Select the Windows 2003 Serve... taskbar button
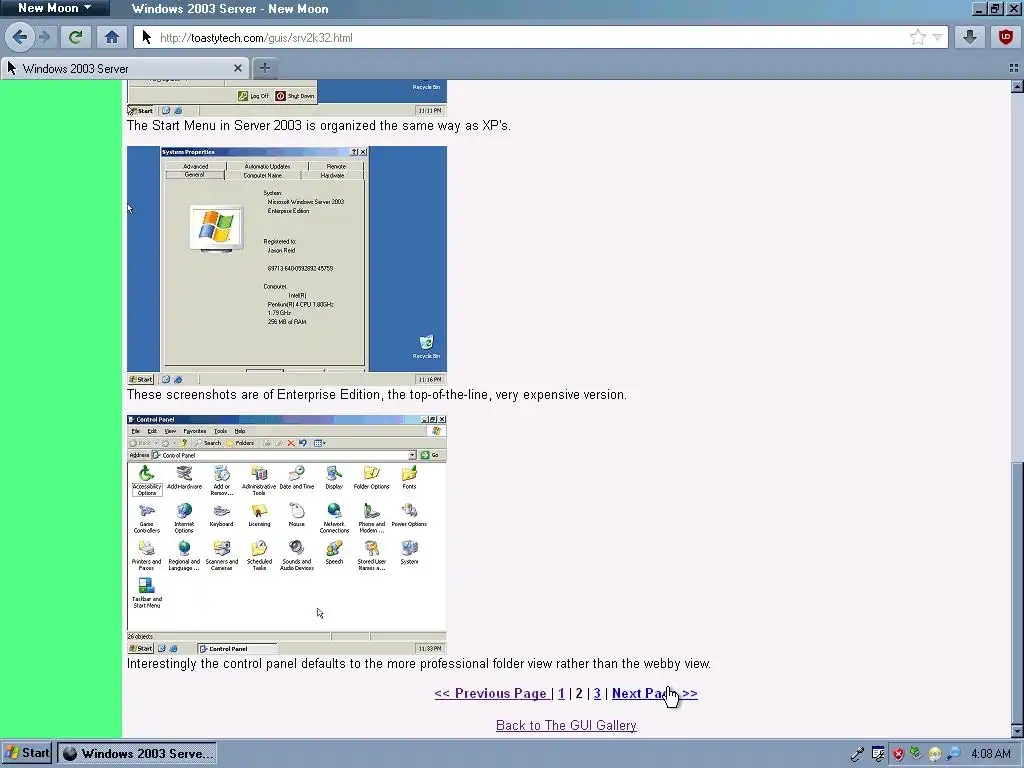Image resolution: width=1024 pixels, height=768 pixels. coord(136,754)
